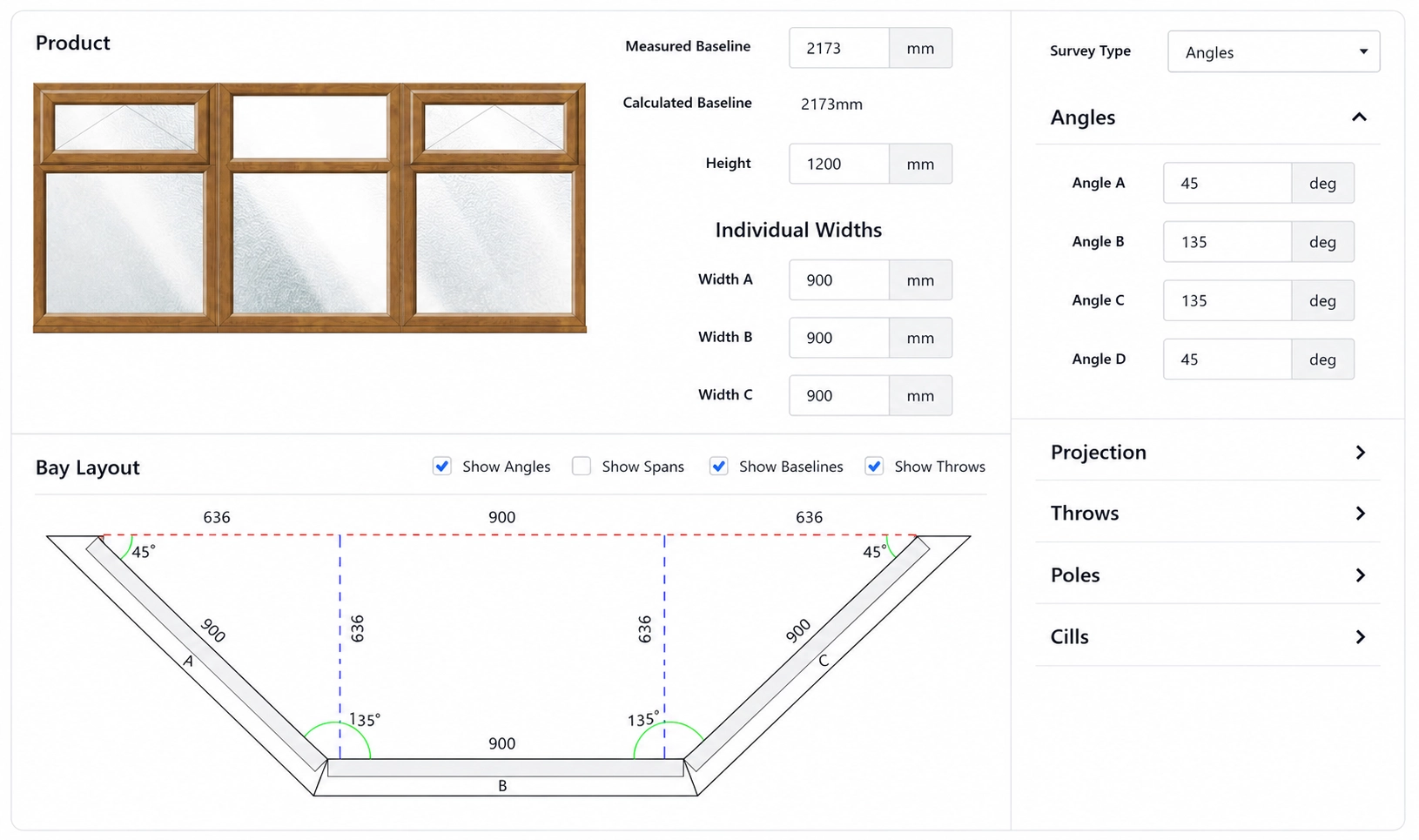Image resolution: width=1419 pixels, height=840 pixels.
Task: Click the Measured Baseline input field
Action: coord(839,48)
